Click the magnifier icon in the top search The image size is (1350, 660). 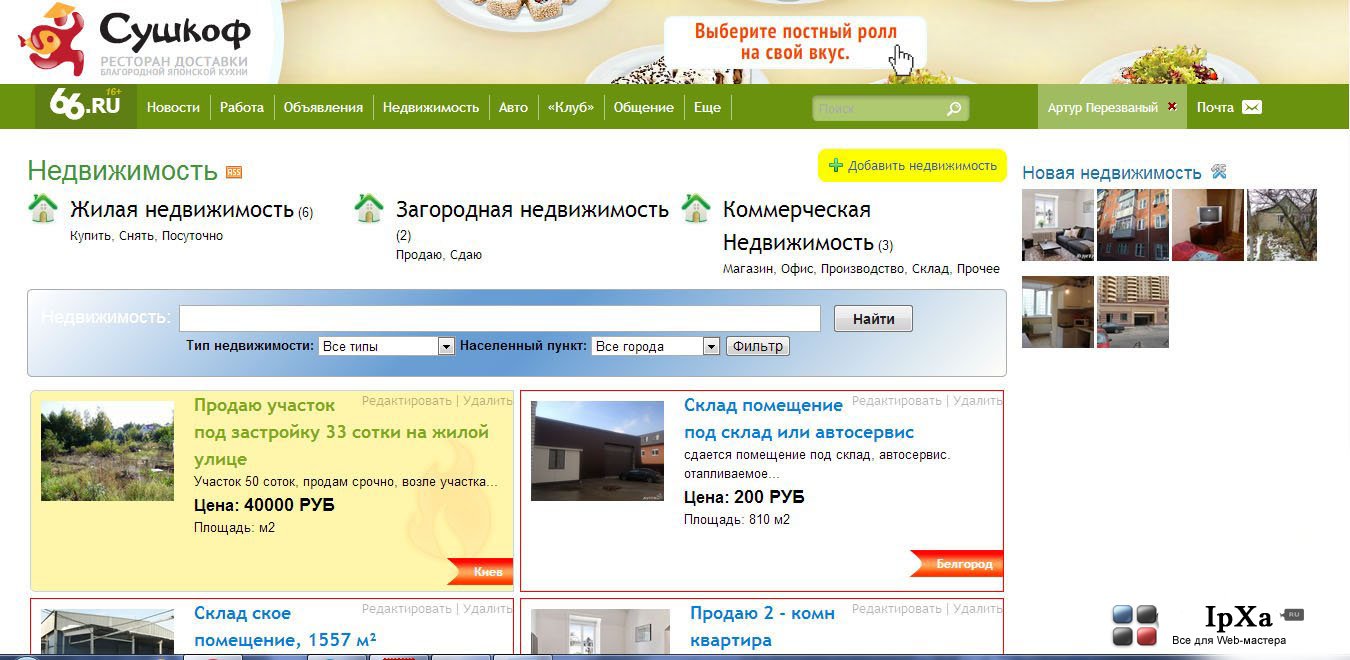[954, 108]
